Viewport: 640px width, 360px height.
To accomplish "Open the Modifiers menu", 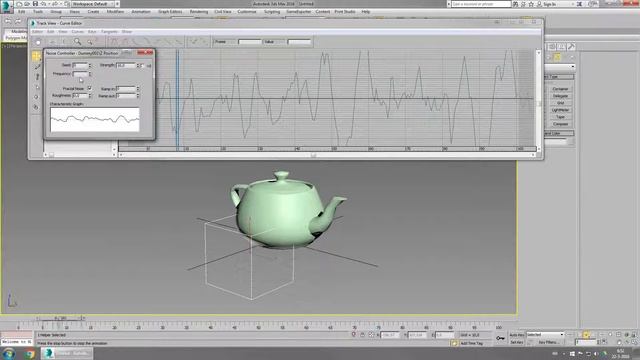I will 115,12.
